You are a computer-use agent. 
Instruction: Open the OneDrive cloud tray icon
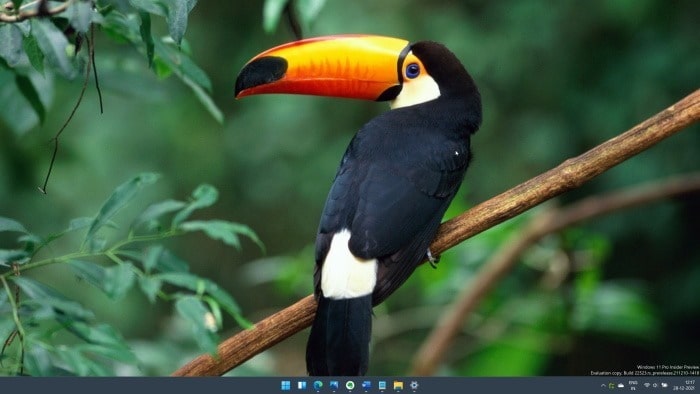621,386
